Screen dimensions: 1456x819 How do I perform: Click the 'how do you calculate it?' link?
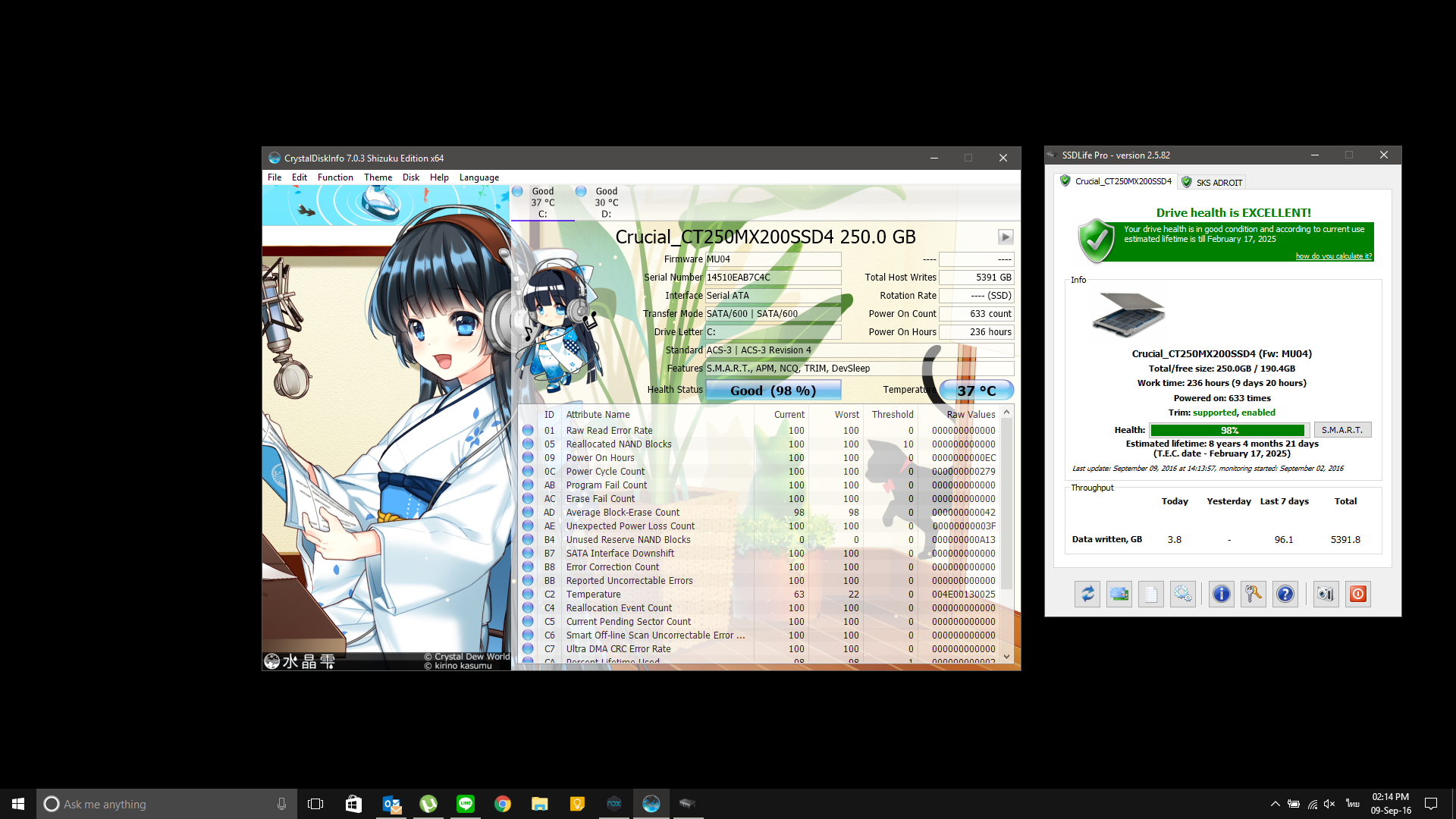pos(1333,256)
